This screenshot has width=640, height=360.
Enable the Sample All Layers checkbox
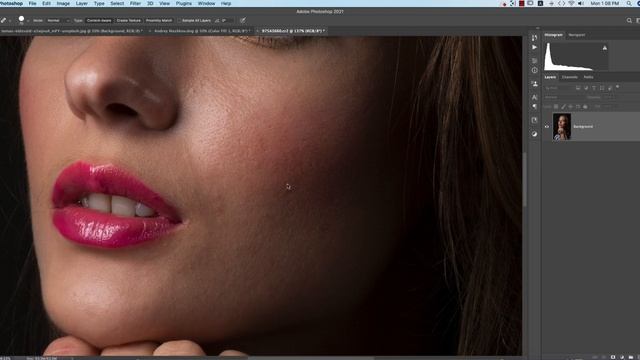point(179,20)
